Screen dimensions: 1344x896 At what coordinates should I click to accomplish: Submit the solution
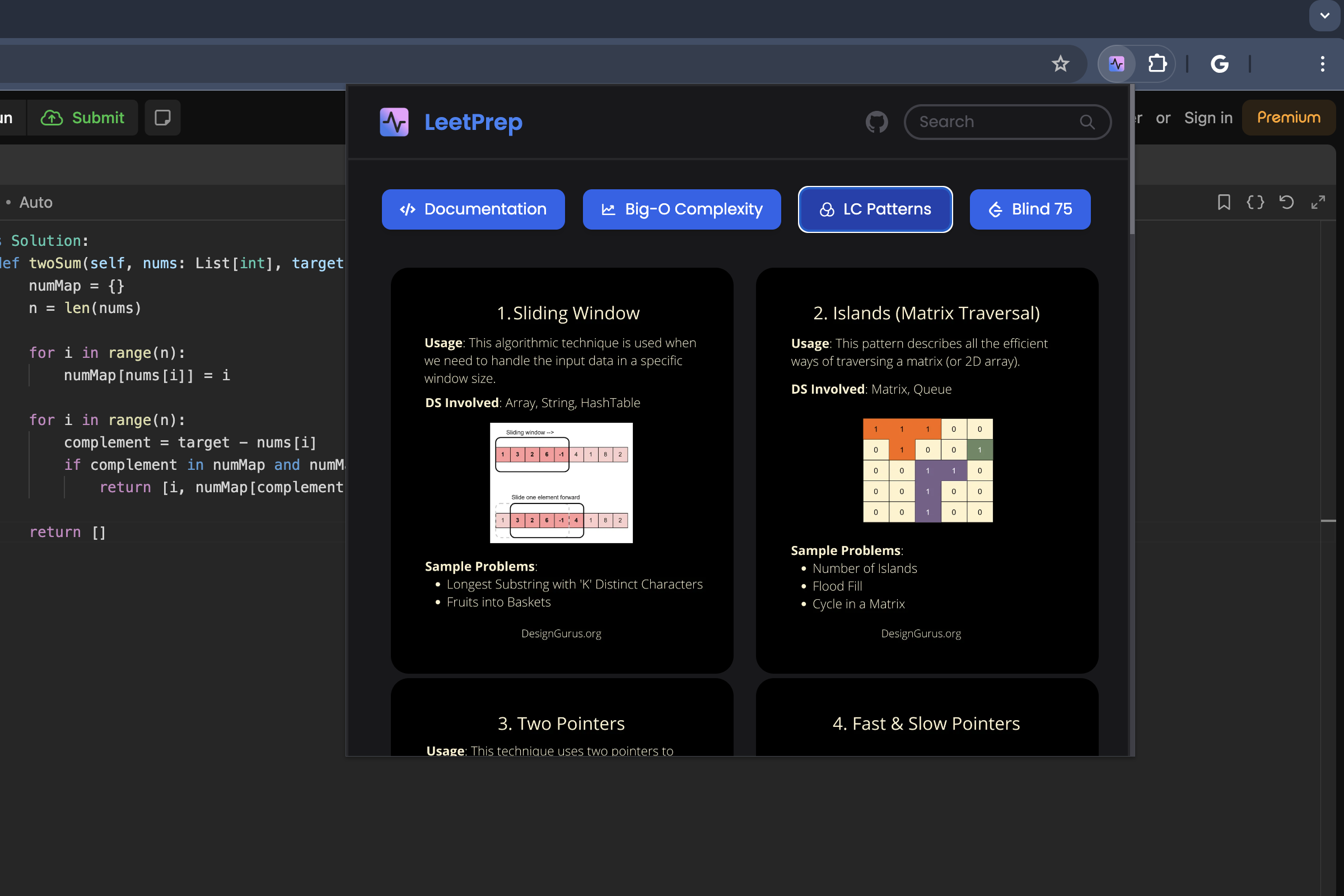pyautogui.click(x=82, y=118)
